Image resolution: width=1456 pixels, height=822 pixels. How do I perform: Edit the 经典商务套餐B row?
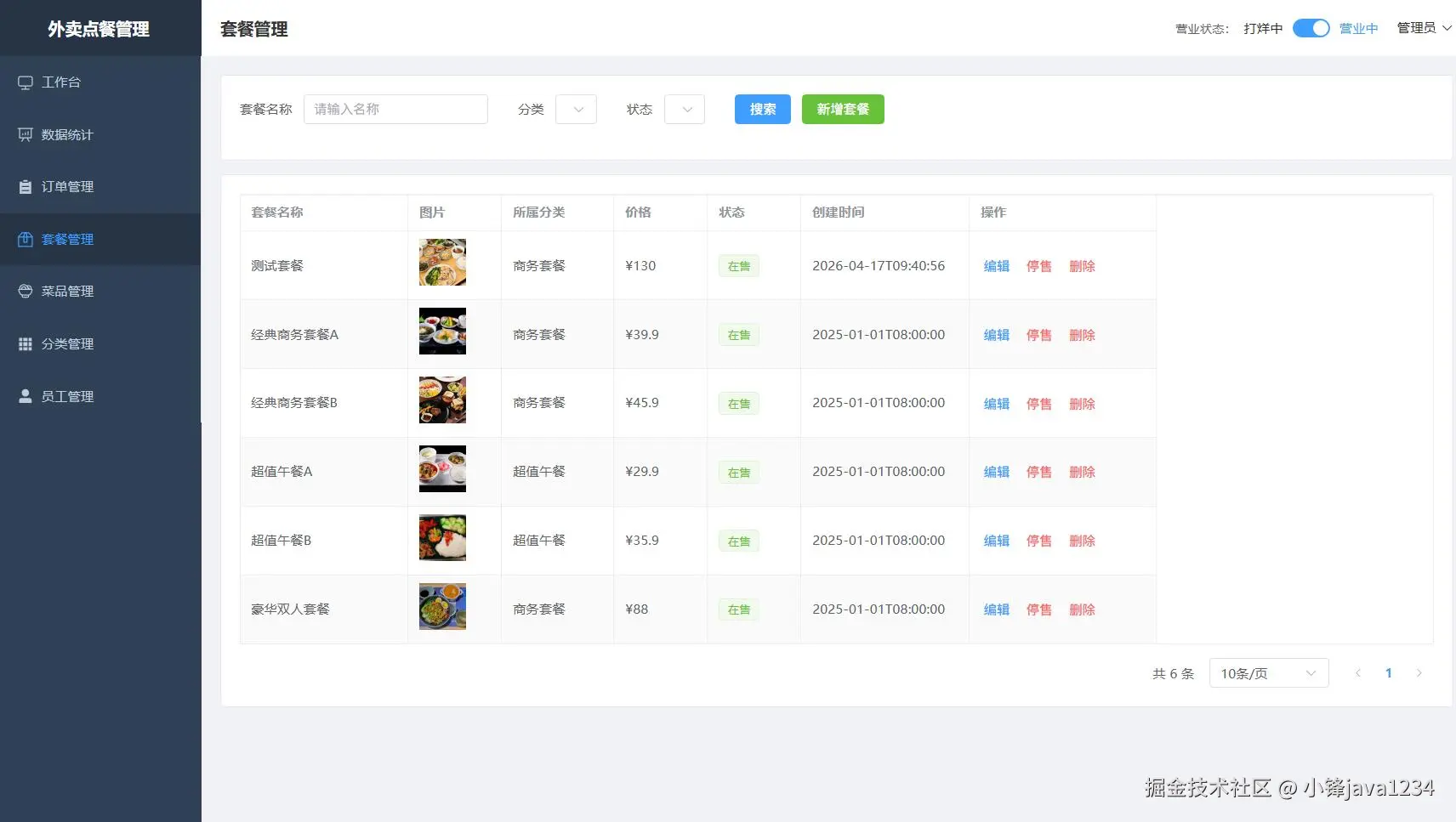997,404
